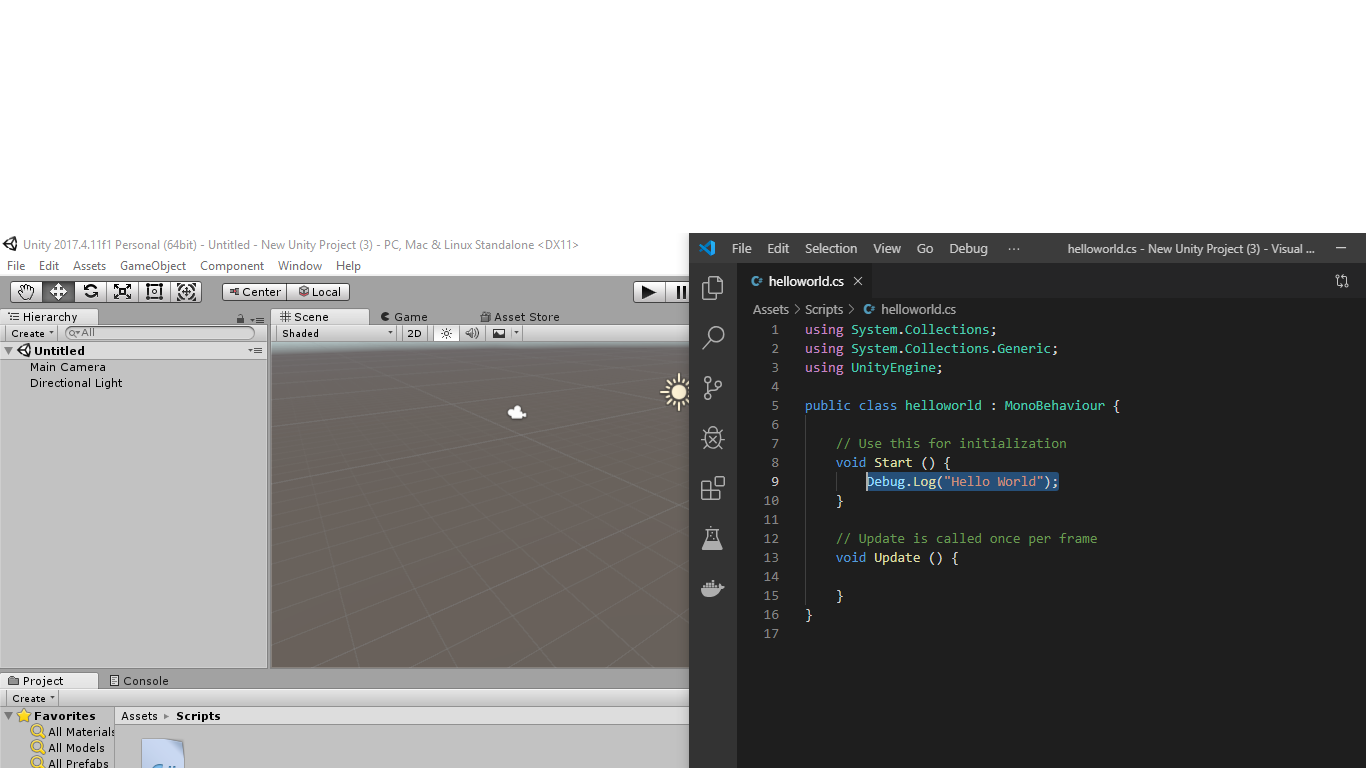Open the Search view in VS Code
The width and height of the screenshot is (1366, 768).
[713, 338]
